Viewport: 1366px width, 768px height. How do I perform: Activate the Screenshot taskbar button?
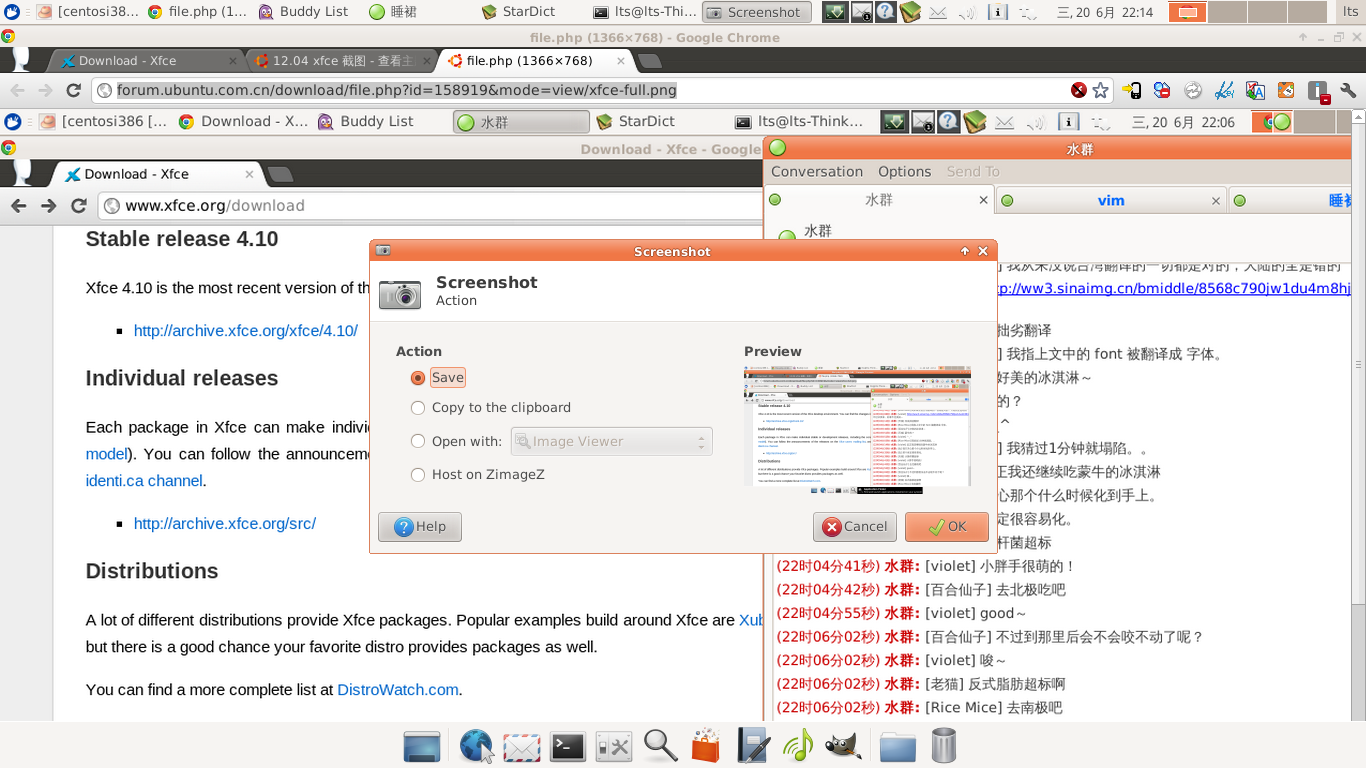[x=756, y=12]
